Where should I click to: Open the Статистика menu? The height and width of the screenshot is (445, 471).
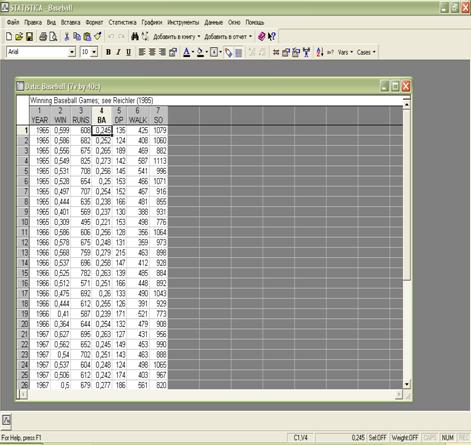(x=122, y=22)
